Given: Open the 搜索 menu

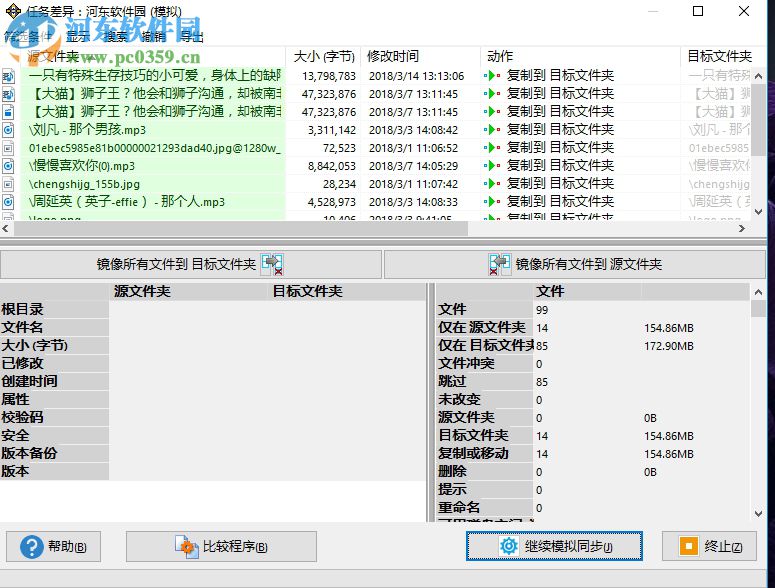Looking at the screenshot, I should point(116,37).
